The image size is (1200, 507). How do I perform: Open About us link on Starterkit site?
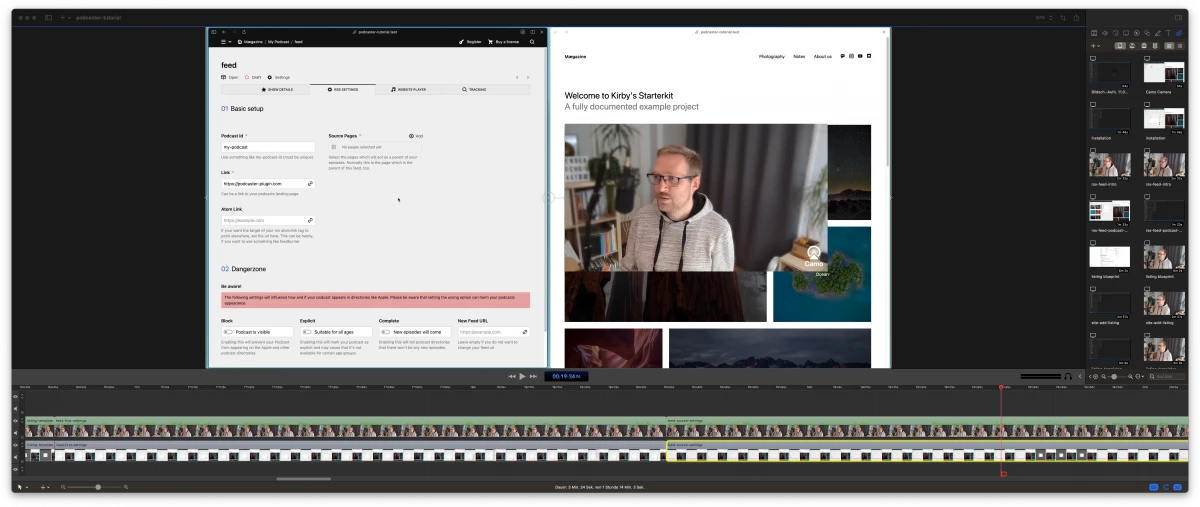822,56
